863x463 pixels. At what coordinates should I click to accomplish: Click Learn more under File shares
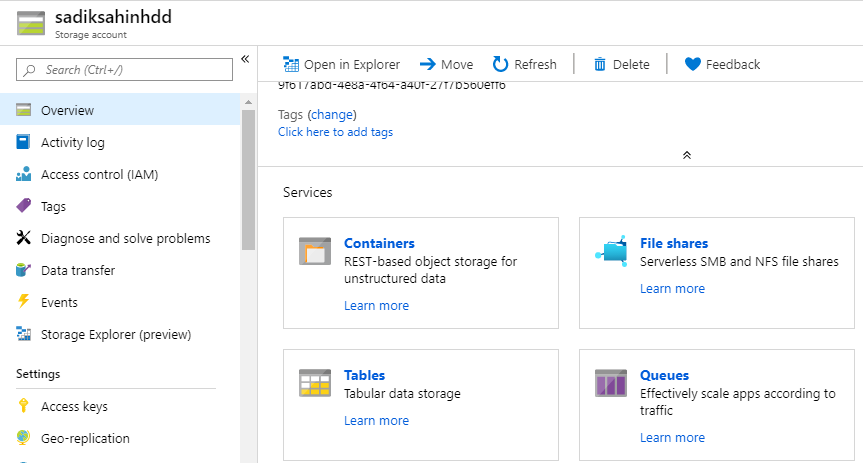[672, 288]
